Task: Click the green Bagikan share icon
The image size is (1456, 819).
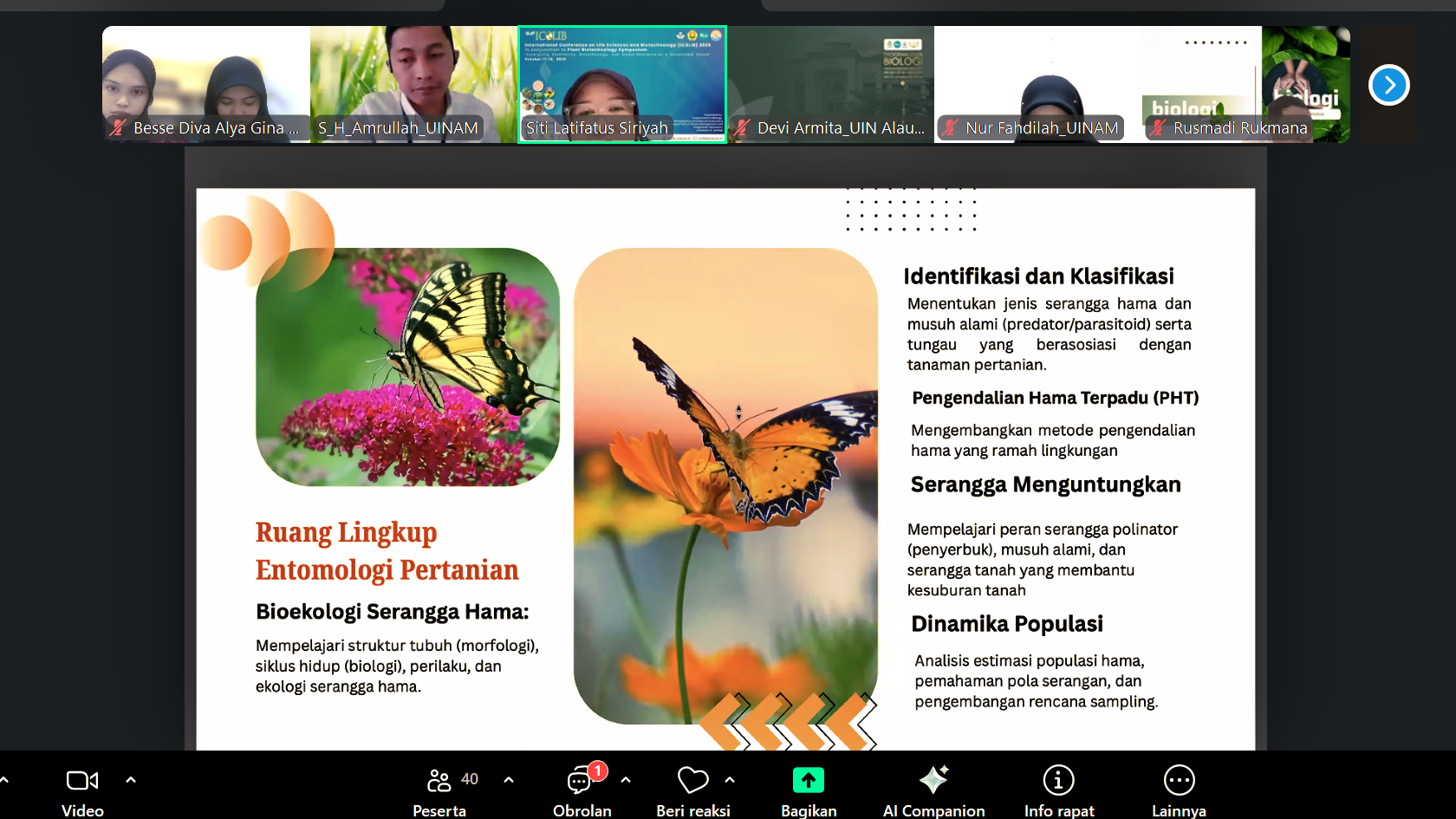Action: [x=808, y=780]
